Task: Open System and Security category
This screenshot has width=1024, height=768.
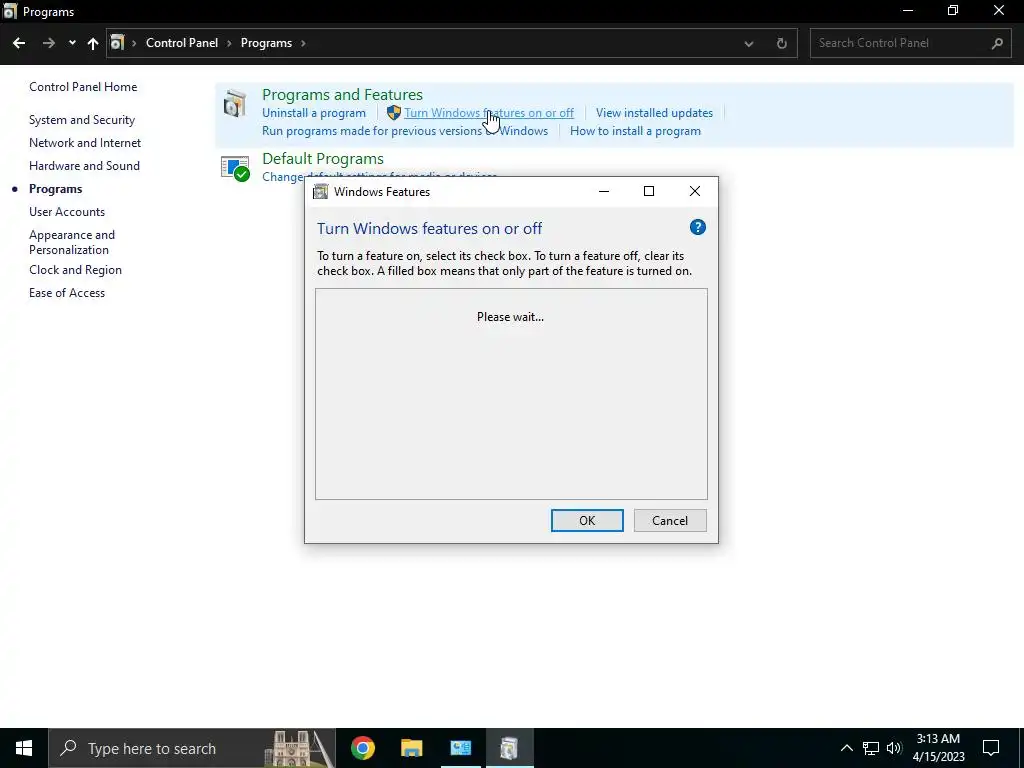Action: coord(82,120)
